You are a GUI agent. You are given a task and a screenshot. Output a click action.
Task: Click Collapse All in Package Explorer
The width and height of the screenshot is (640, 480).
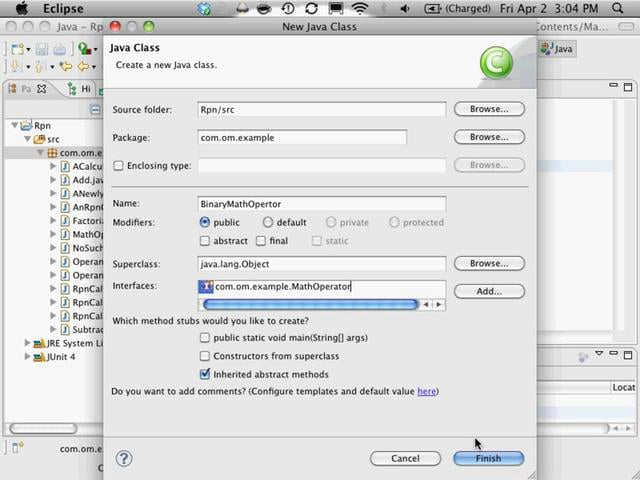[95, 109]
